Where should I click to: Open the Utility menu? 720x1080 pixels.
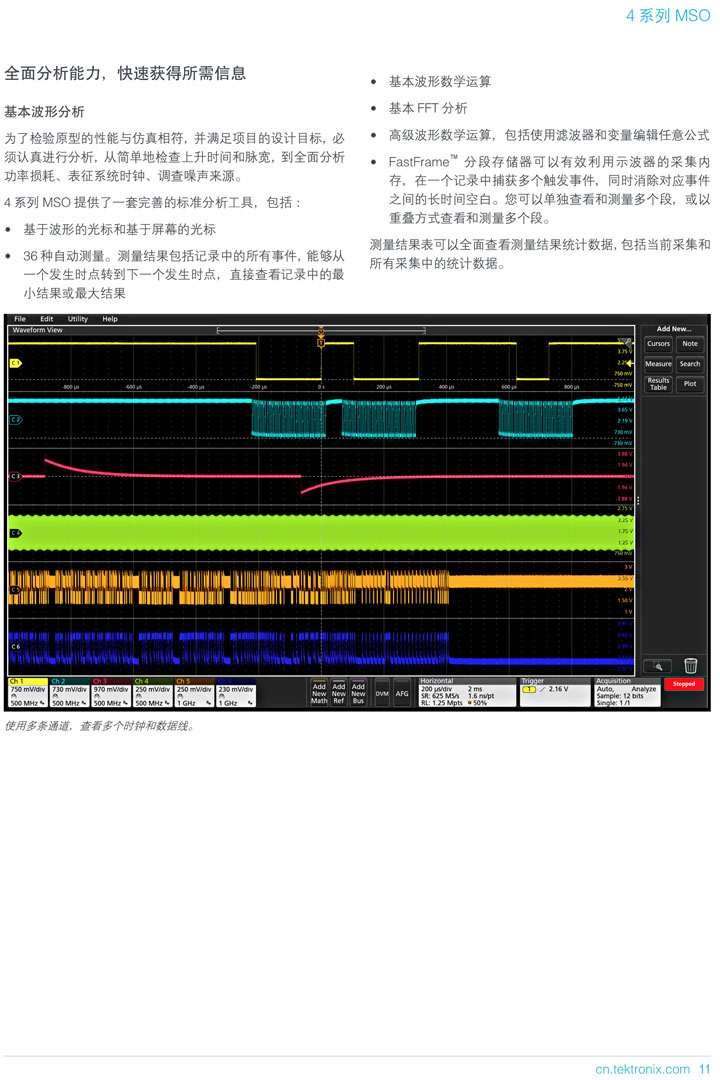tap(78, 319)
